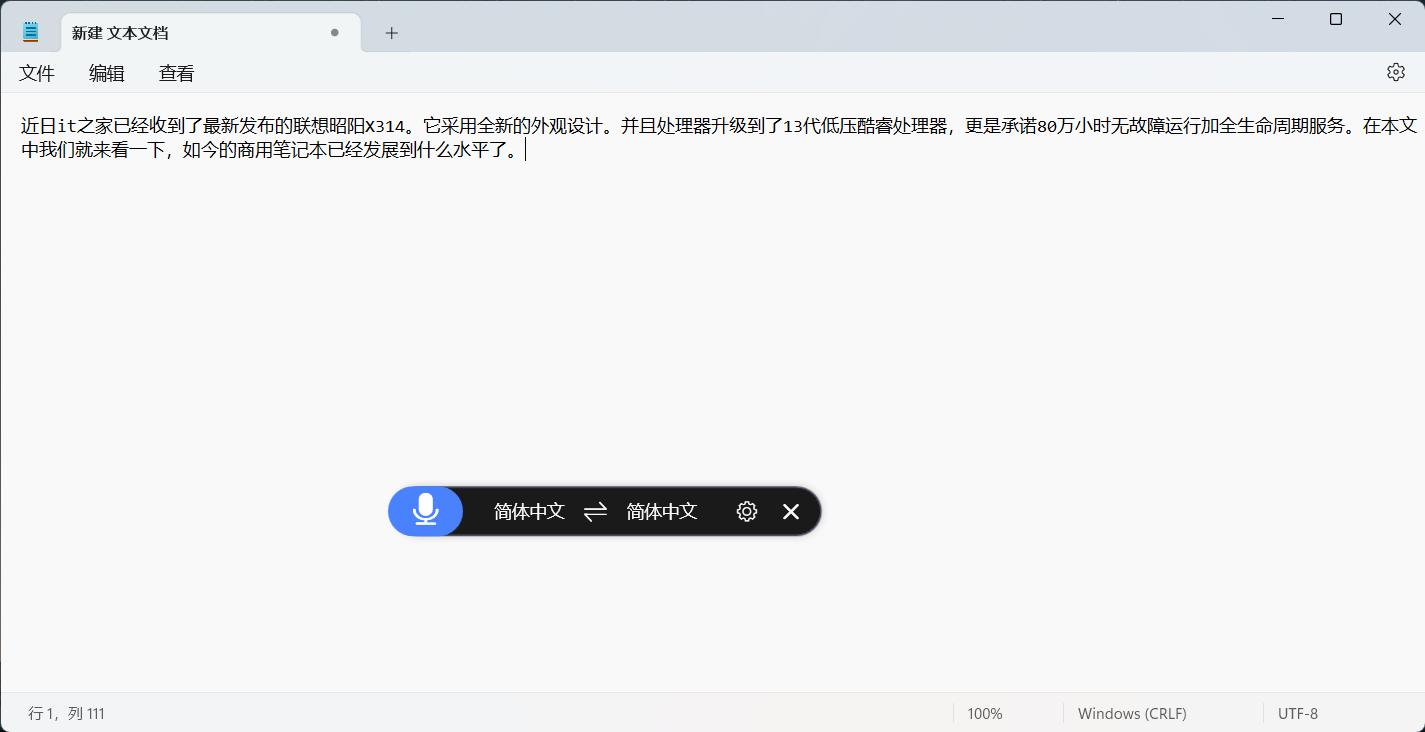Open a new document tab with plus icon
The width and height of the screenshot is (1425, 732).
click(390, 33)
